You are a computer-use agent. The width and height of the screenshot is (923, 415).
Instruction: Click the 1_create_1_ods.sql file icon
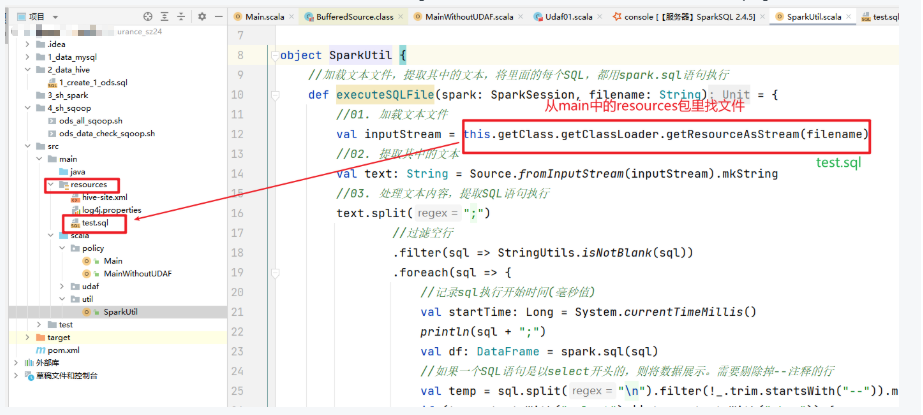coord(52,83)
